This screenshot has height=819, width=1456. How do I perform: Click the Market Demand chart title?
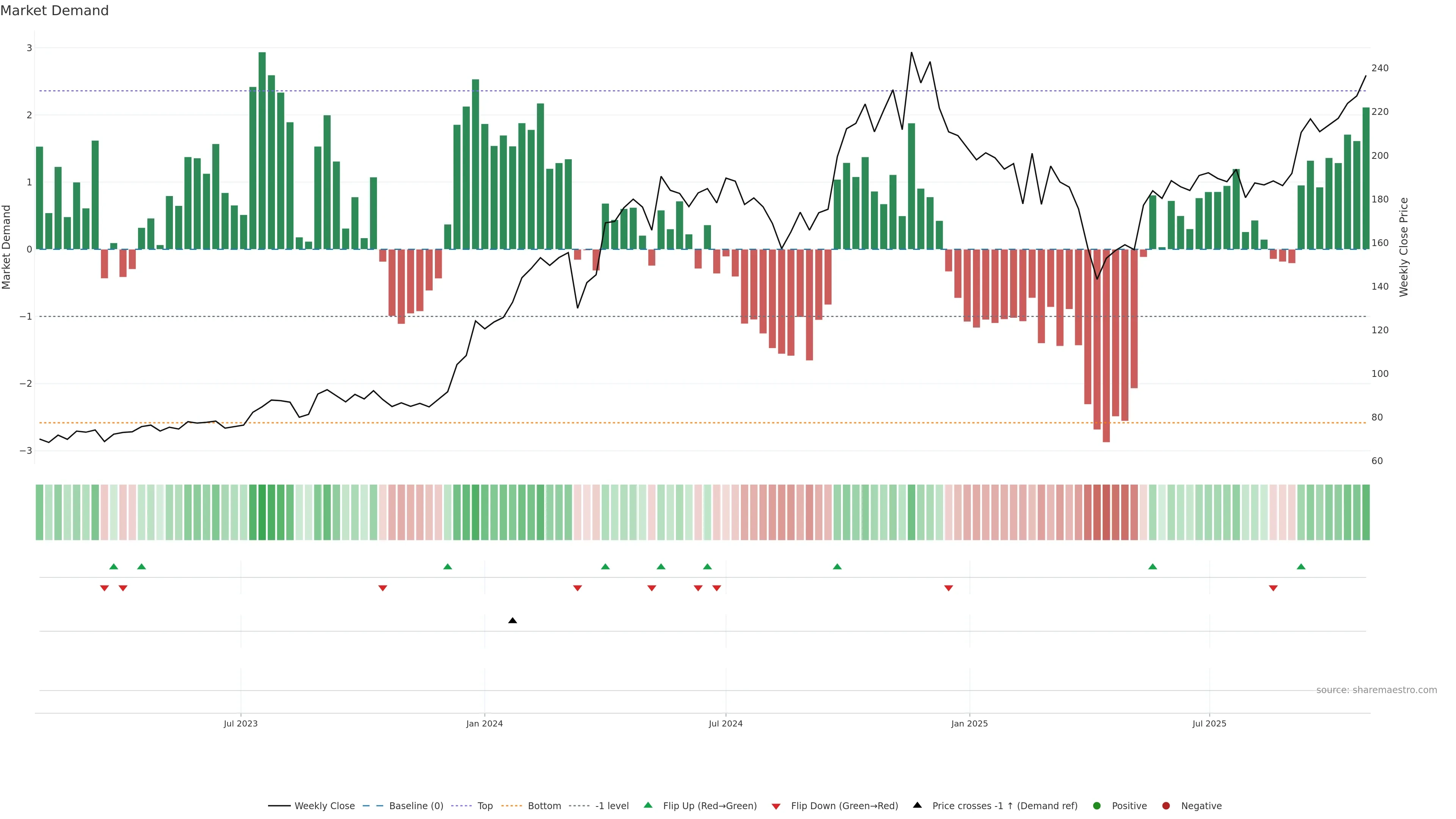click(54, 11)
